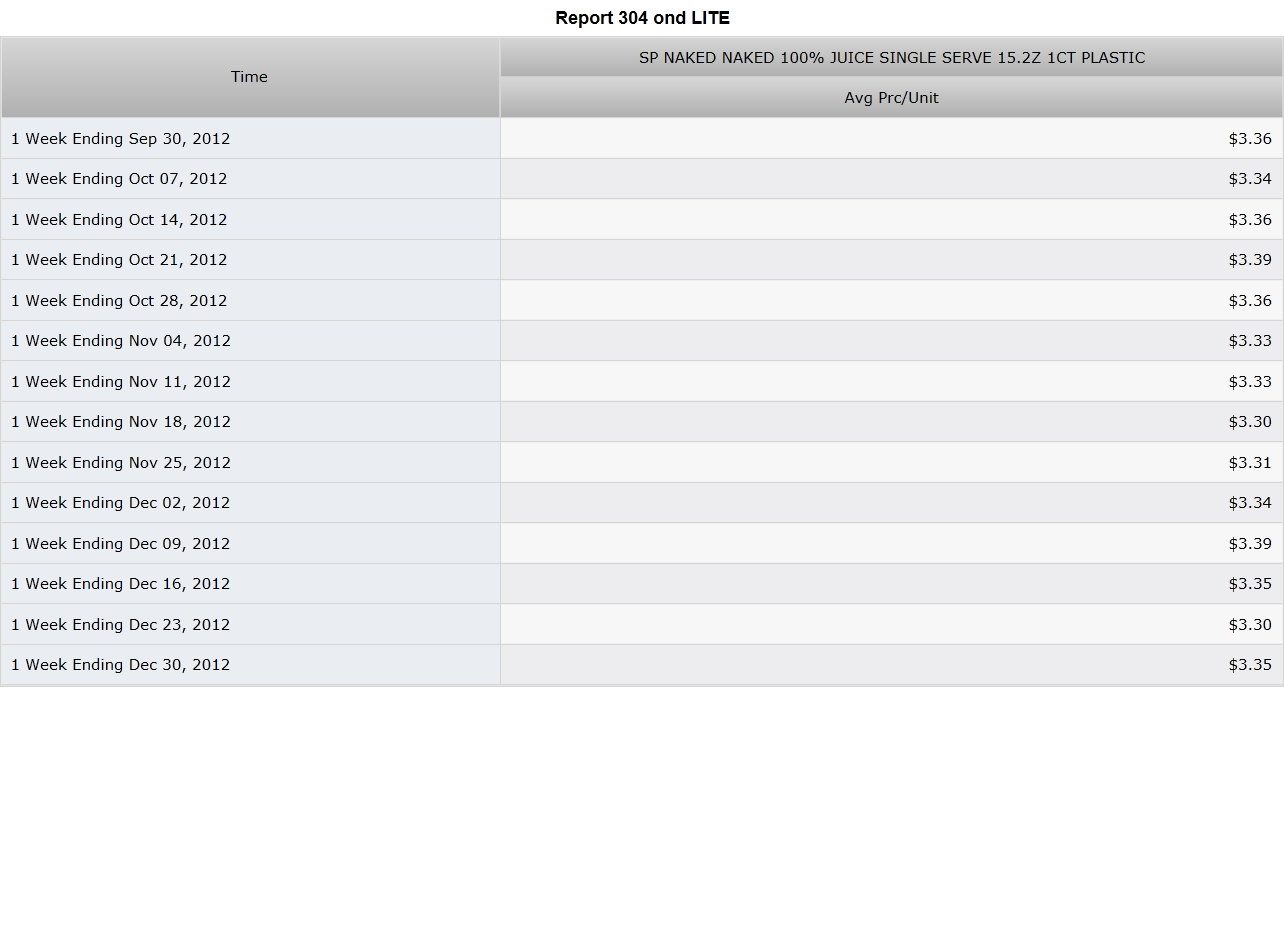Select row '1 Week Ending Nov 04, 2012'
The height and width of the screenshot is (946, 1284).
642,341
